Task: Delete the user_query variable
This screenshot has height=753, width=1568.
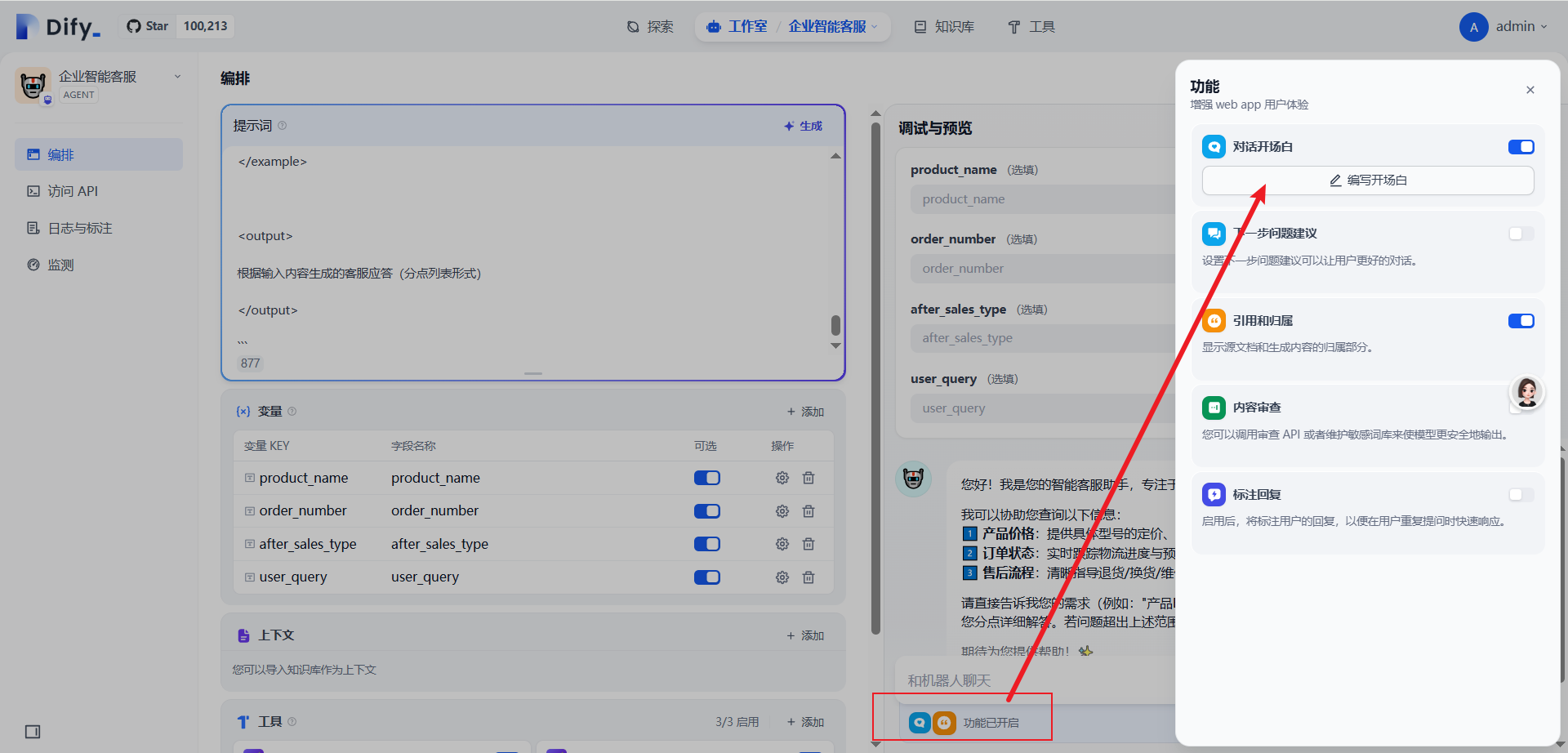Action: (808, 577)
